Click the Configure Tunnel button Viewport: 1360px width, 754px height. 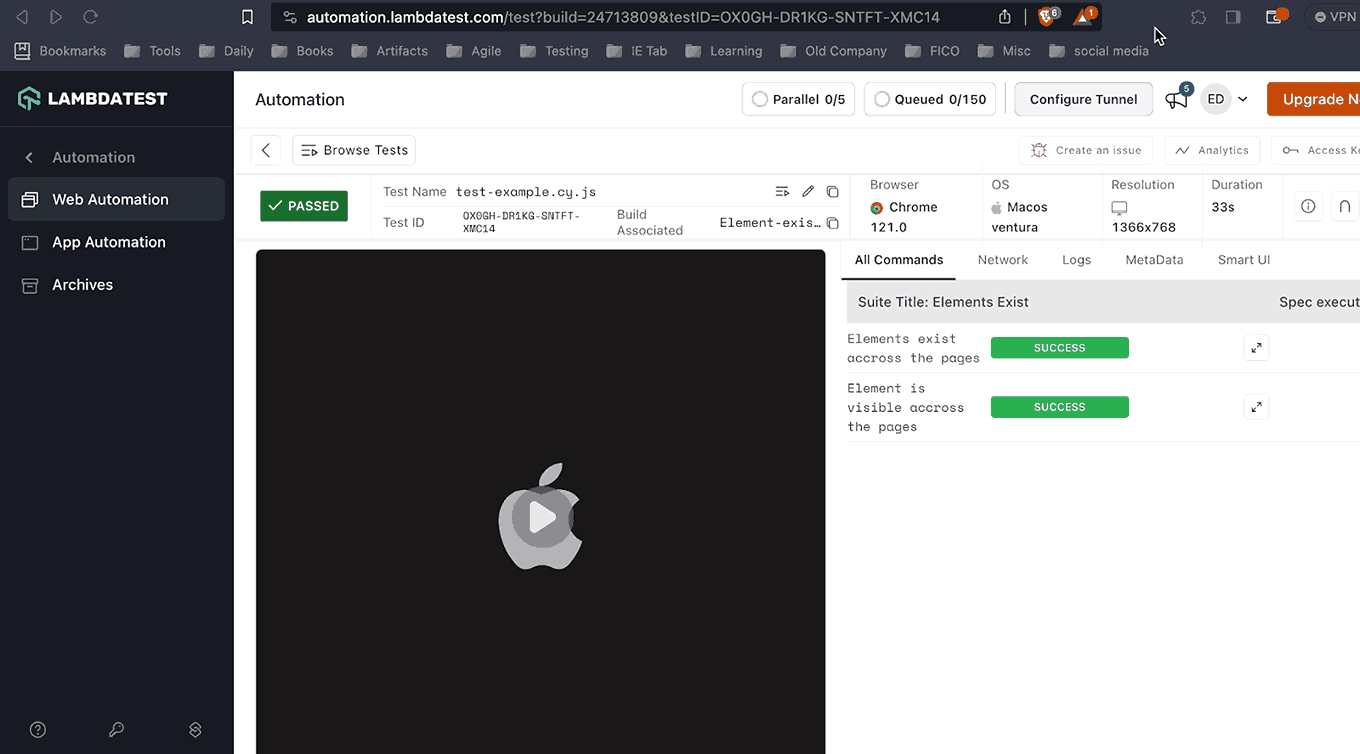[1083, 99]
